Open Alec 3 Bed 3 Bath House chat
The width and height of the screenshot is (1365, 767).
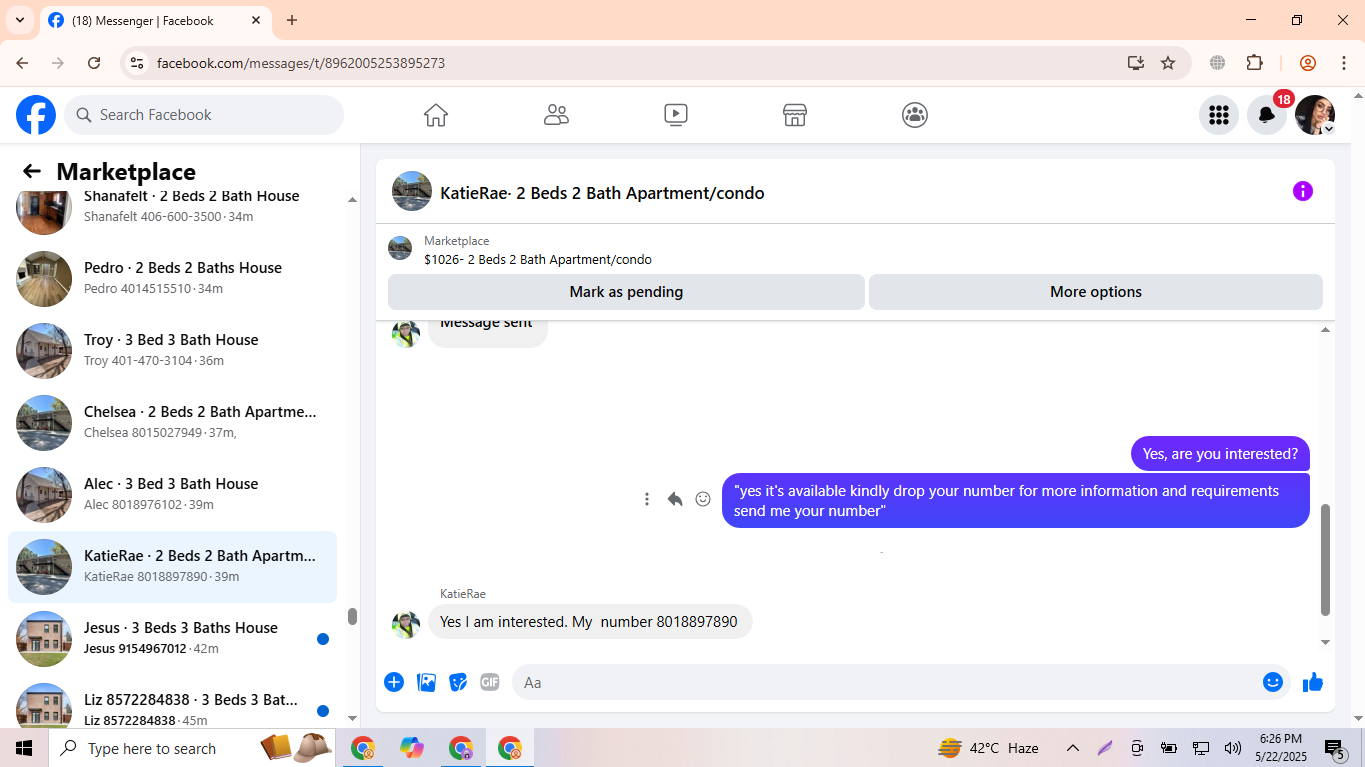(172, 494)
